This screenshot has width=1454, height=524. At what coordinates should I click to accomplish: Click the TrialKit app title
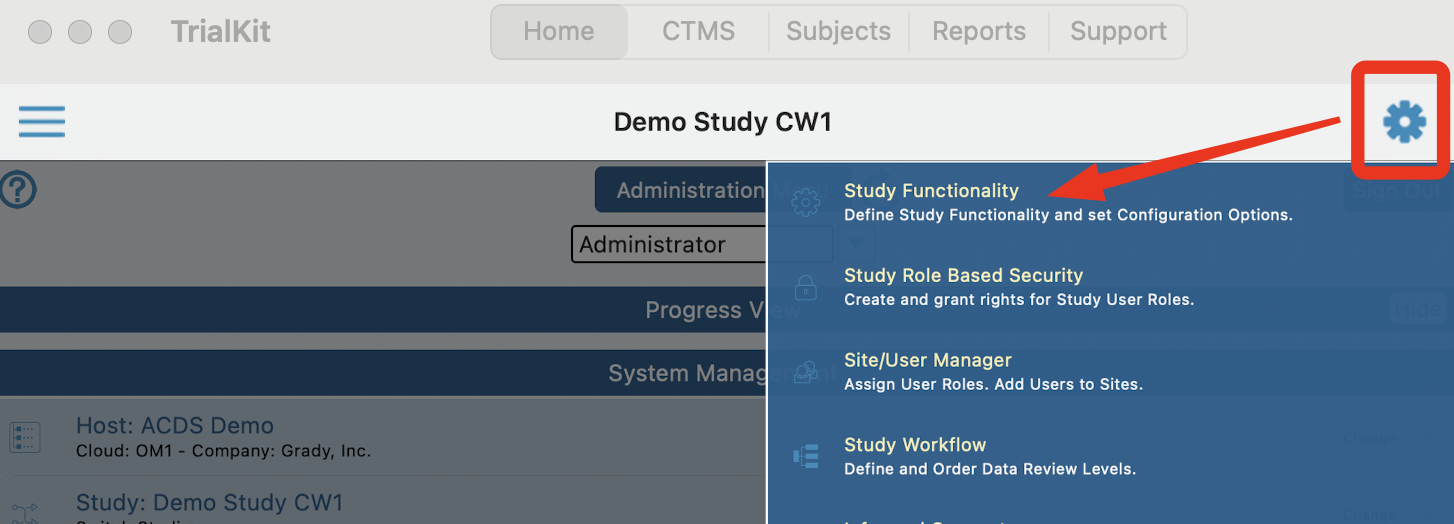221,31
